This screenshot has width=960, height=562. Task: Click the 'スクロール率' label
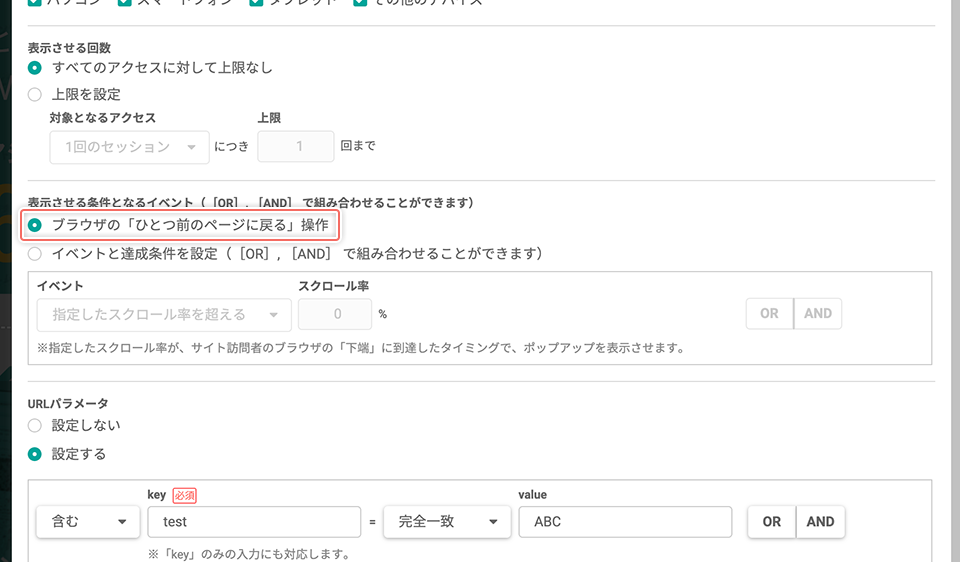coord(334,286)
